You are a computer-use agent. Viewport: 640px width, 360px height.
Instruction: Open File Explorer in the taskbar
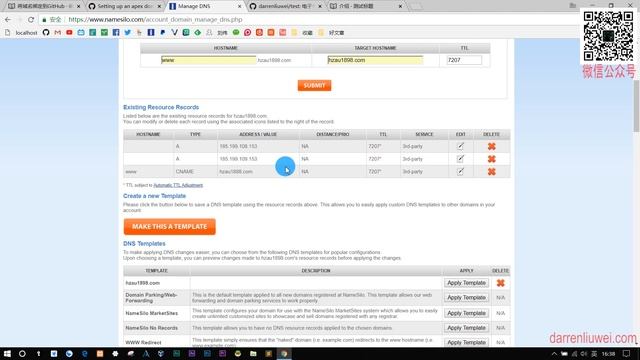(x=253, y=353)
